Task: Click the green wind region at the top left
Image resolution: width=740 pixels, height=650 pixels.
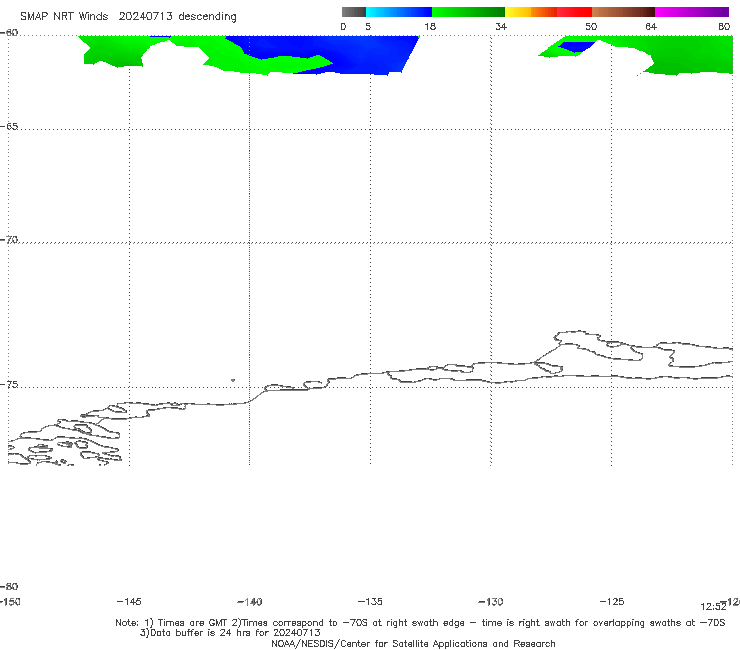Action: (x=113, y=51)
